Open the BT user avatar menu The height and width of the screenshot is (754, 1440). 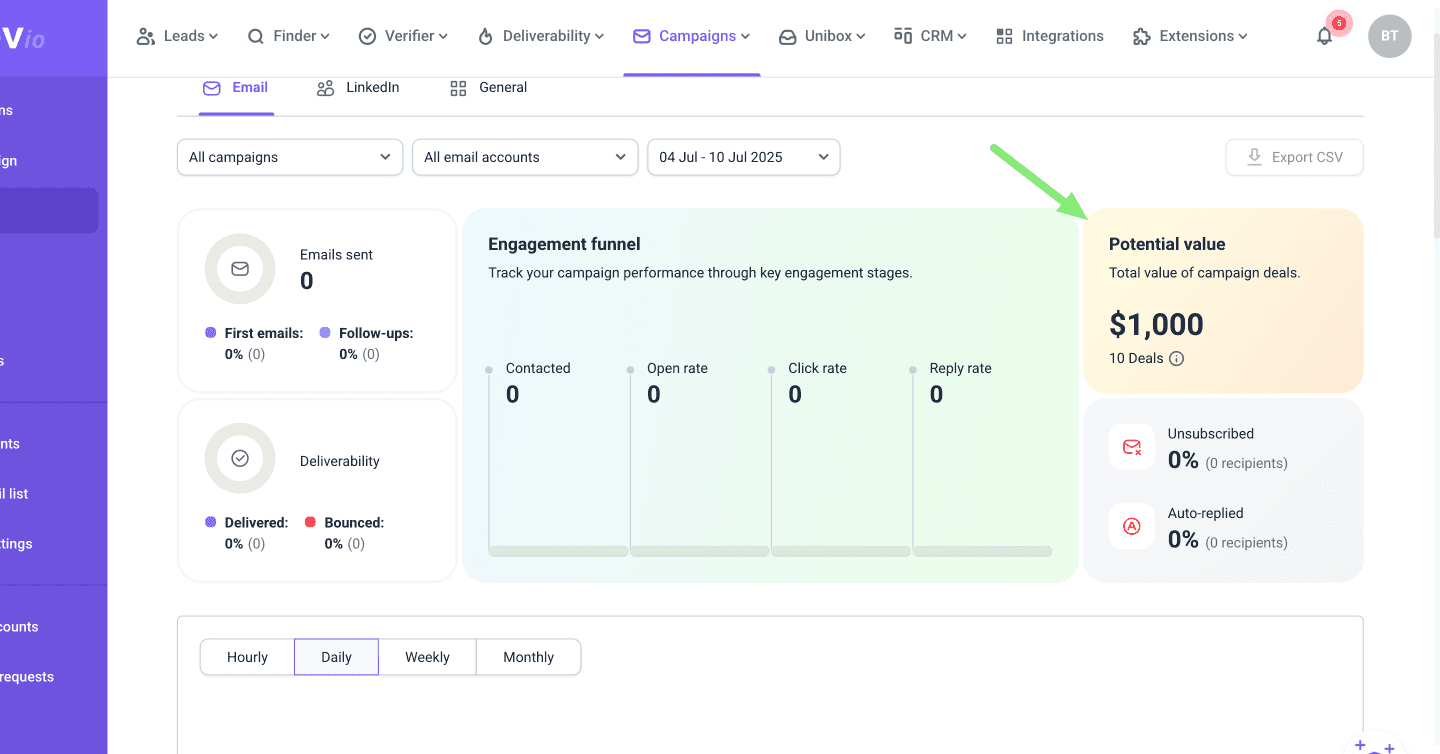click(1389, 36)
